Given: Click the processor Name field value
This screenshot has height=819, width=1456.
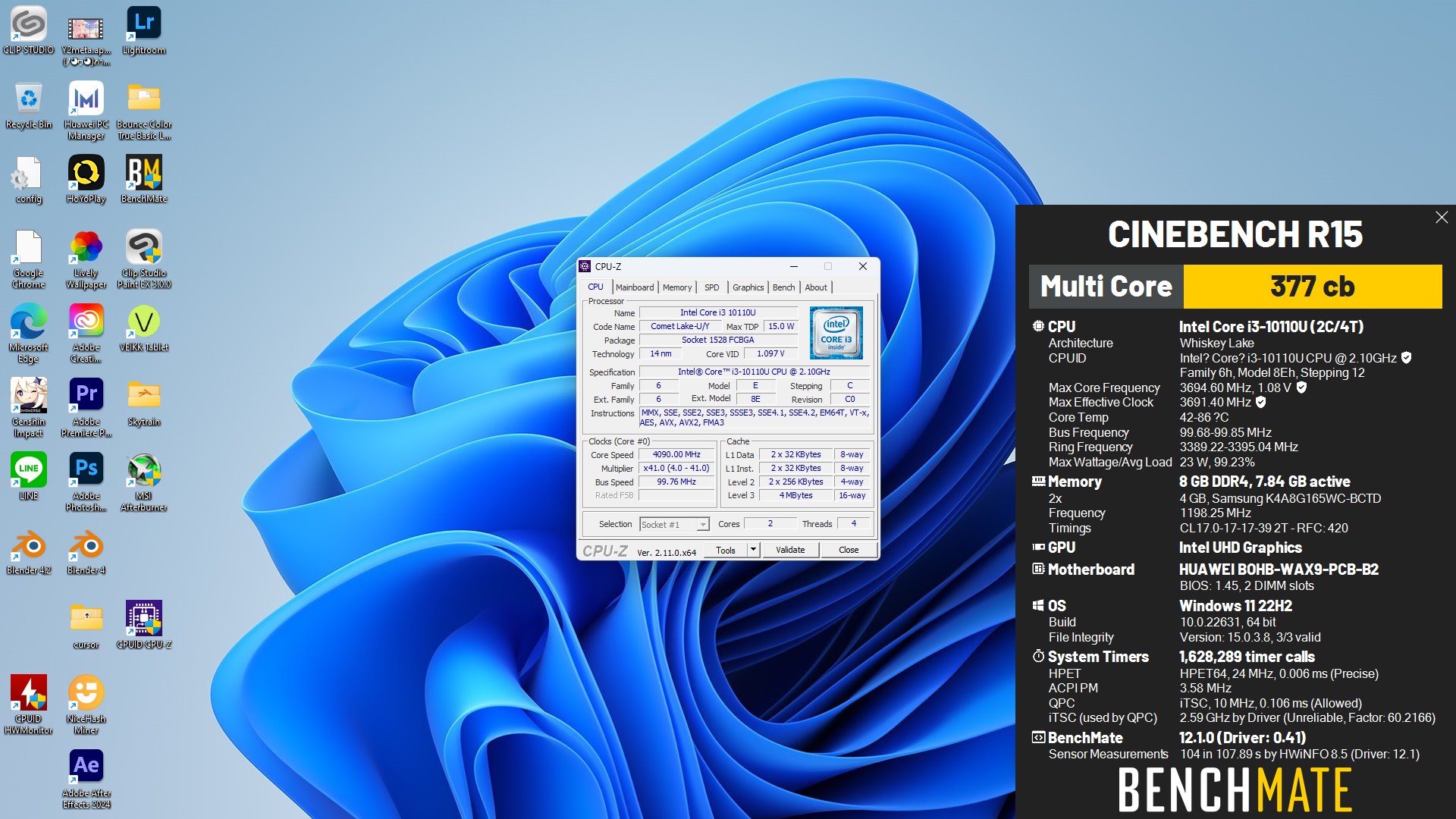Looking at the screenshot, I should click(718, 312).
